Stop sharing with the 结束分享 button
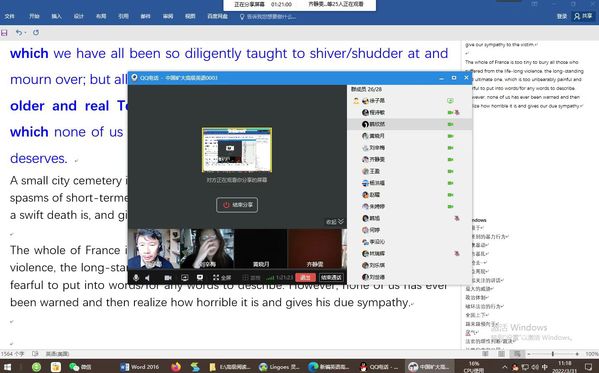 [x=237, y=205]
